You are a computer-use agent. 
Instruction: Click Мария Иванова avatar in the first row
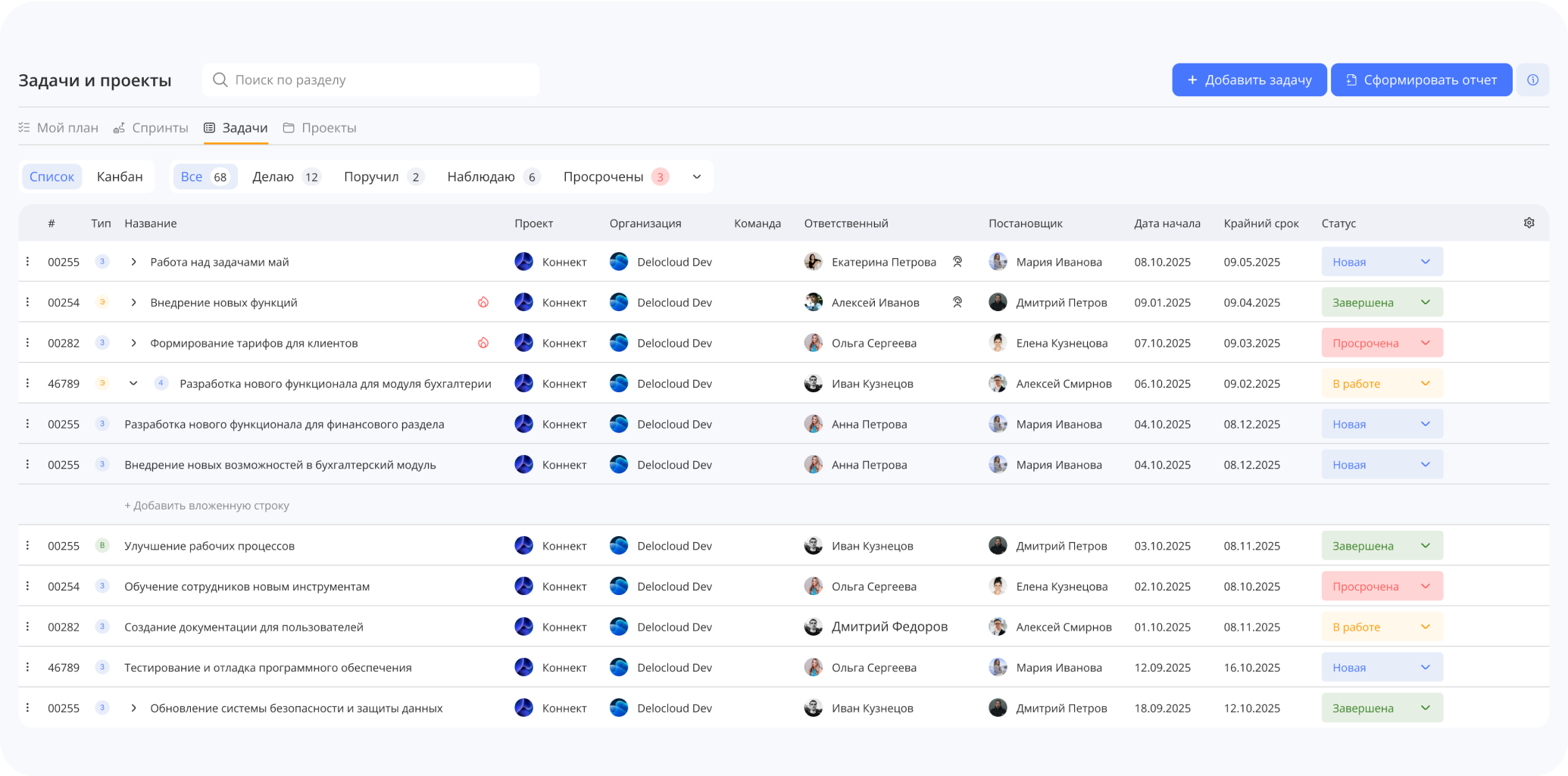pyautogui.click(x=998, y=261)
